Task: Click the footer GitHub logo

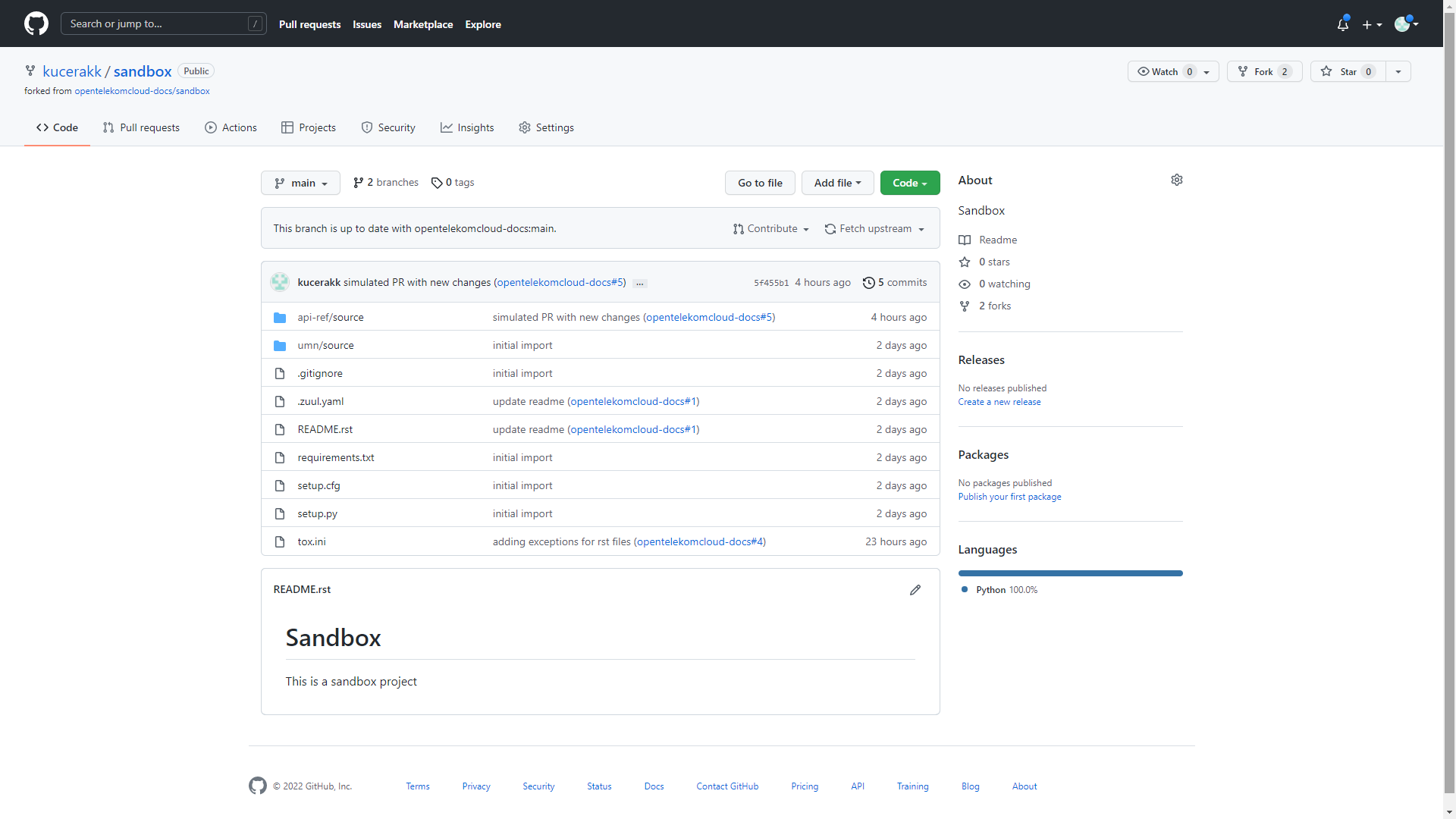Action: point(258,786)
